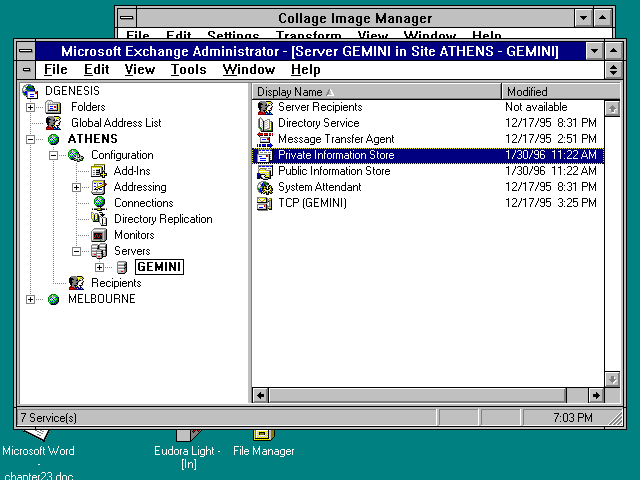Viewport: 640px width, 480px height.
Task: Open the Exchange Administrator control menu box
Action: click(x=26, y=51)
